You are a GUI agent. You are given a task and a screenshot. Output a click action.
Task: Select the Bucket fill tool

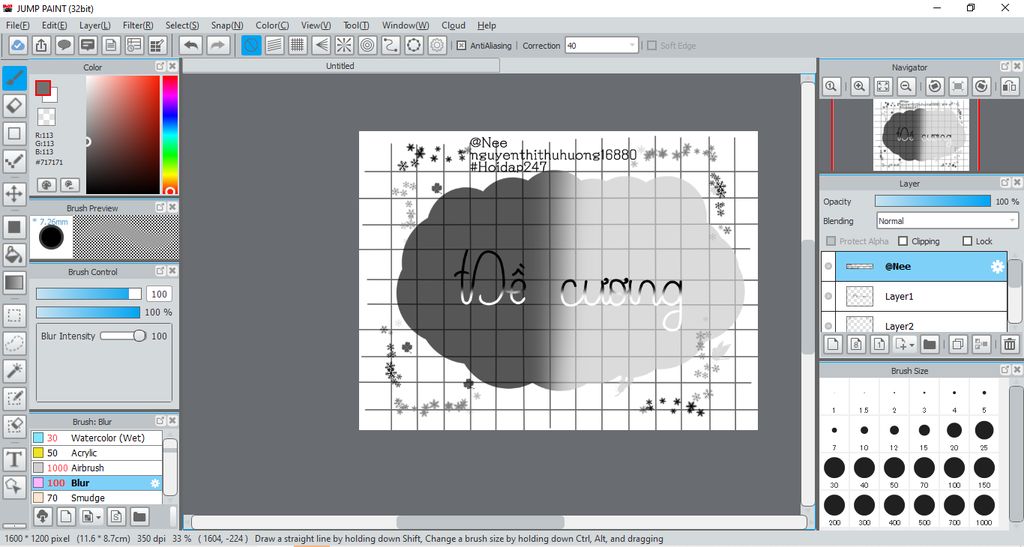(x=14, y=254)
